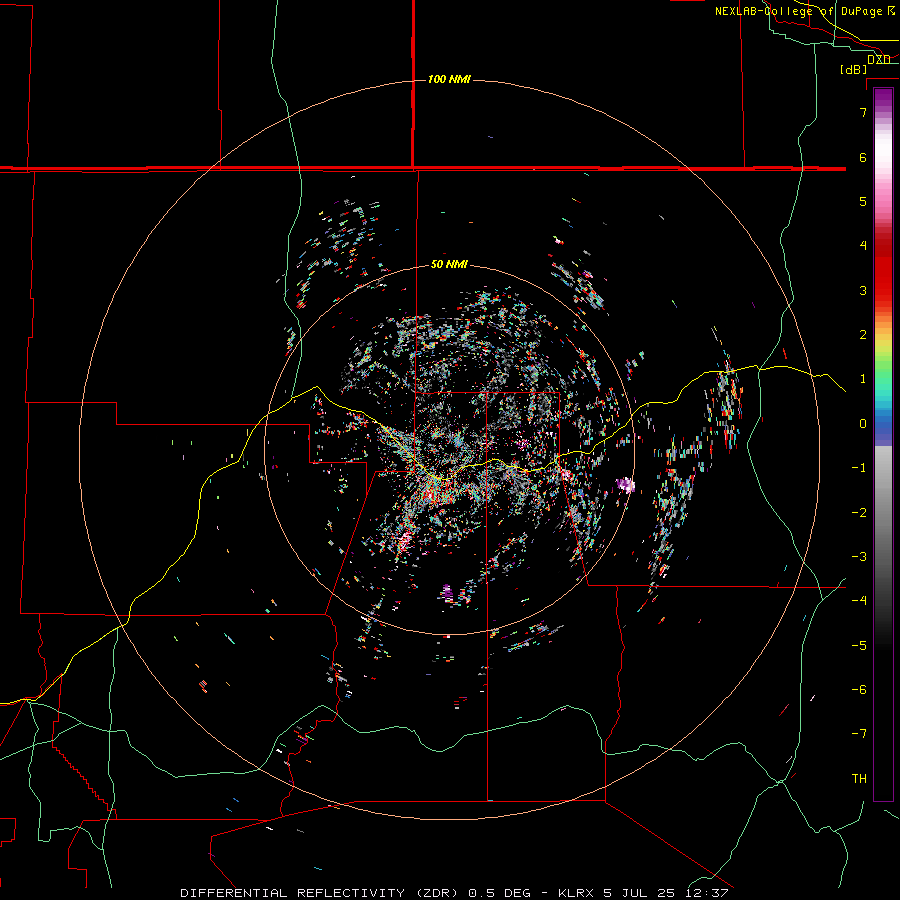Click the 12:37 timestamp in the caption
Screen dimensions: 900x900
click(x=707, y=893)
